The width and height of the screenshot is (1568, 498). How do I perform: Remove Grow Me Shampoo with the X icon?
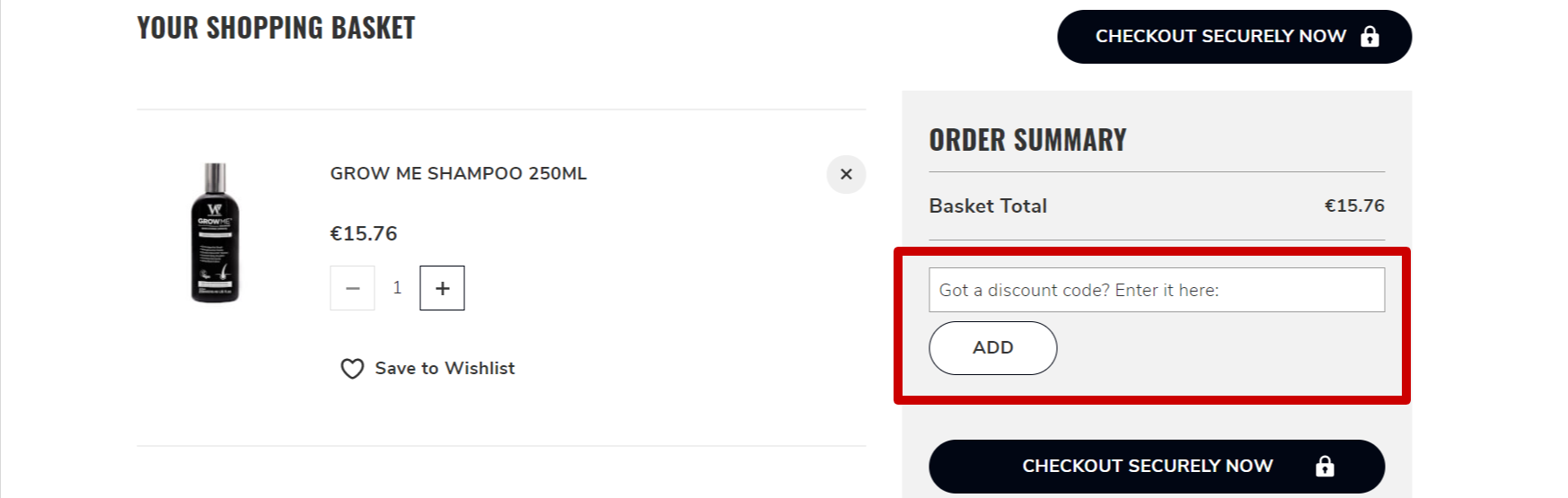[x=846, y=174]
